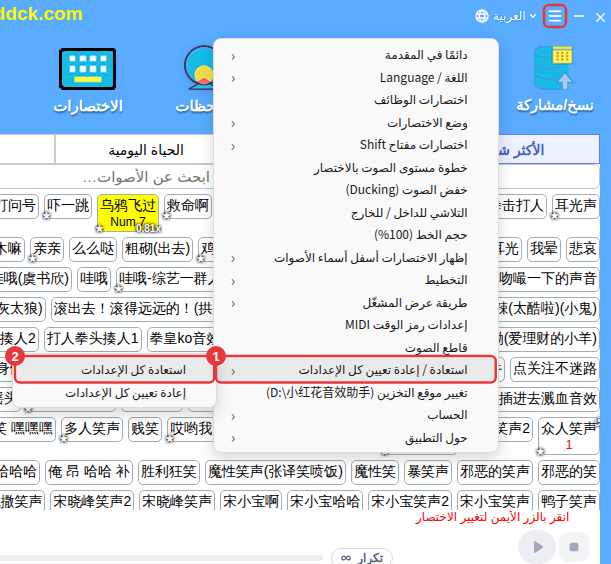The width and height of the screenshot is (611, 564).
Task: Play the 多人笑声 sound button
Action: point(92,429)
